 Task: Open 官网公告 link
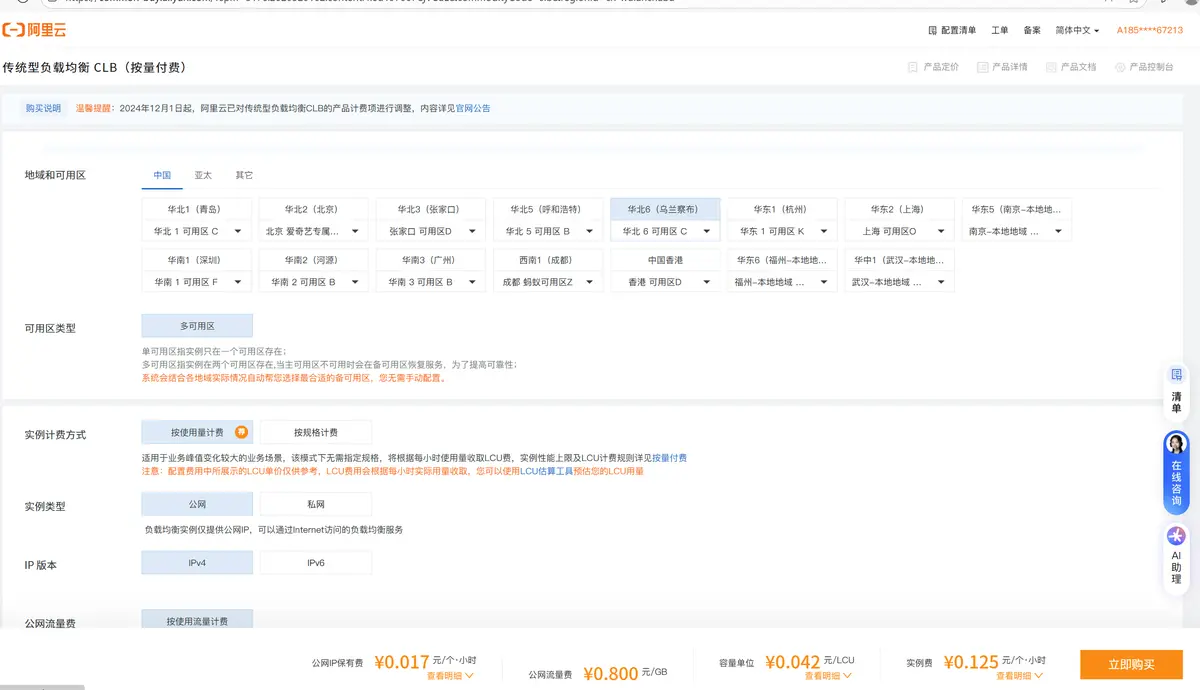click(x=473, y=108)
